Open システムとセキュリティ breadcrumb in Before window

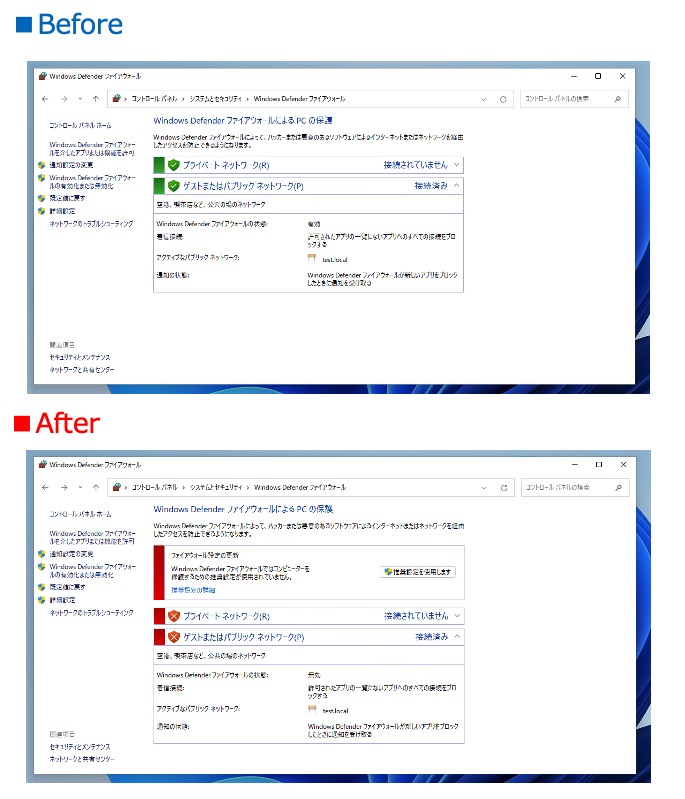click(216, 99)
